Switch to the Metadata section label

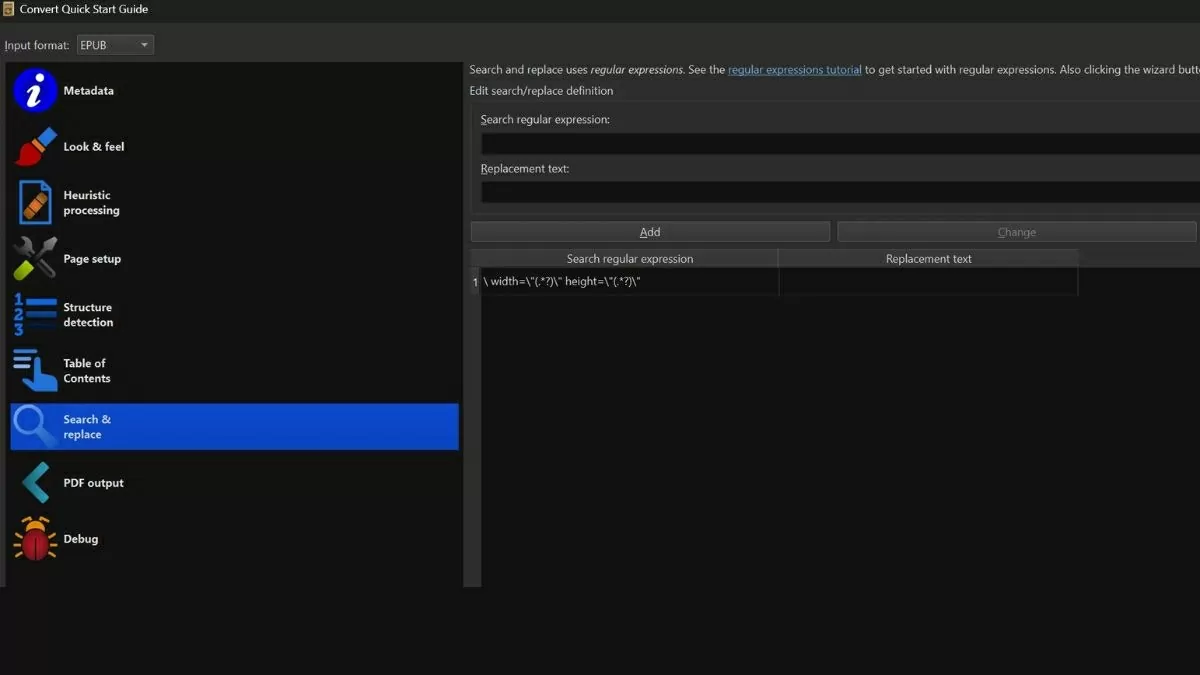point(88,91)
